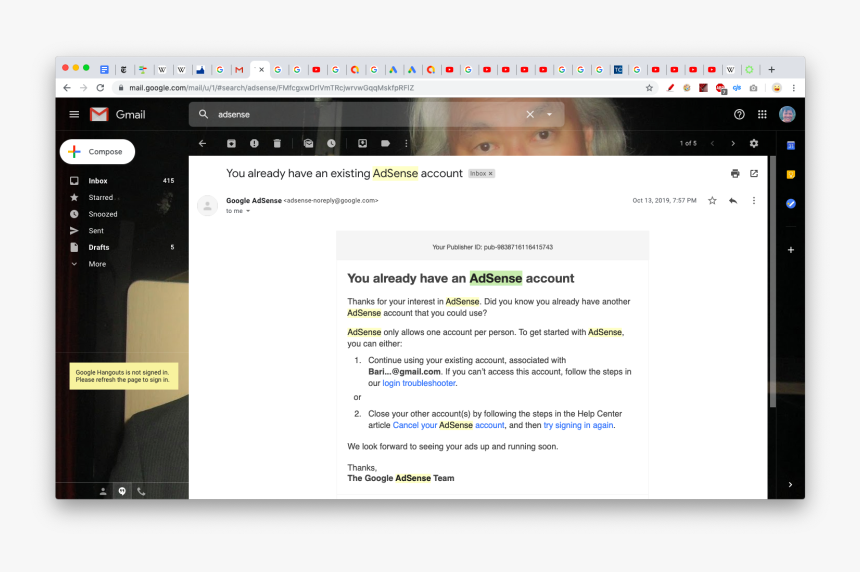Open the Google account avatar menu
860x572 pixels.
point(787,114)
